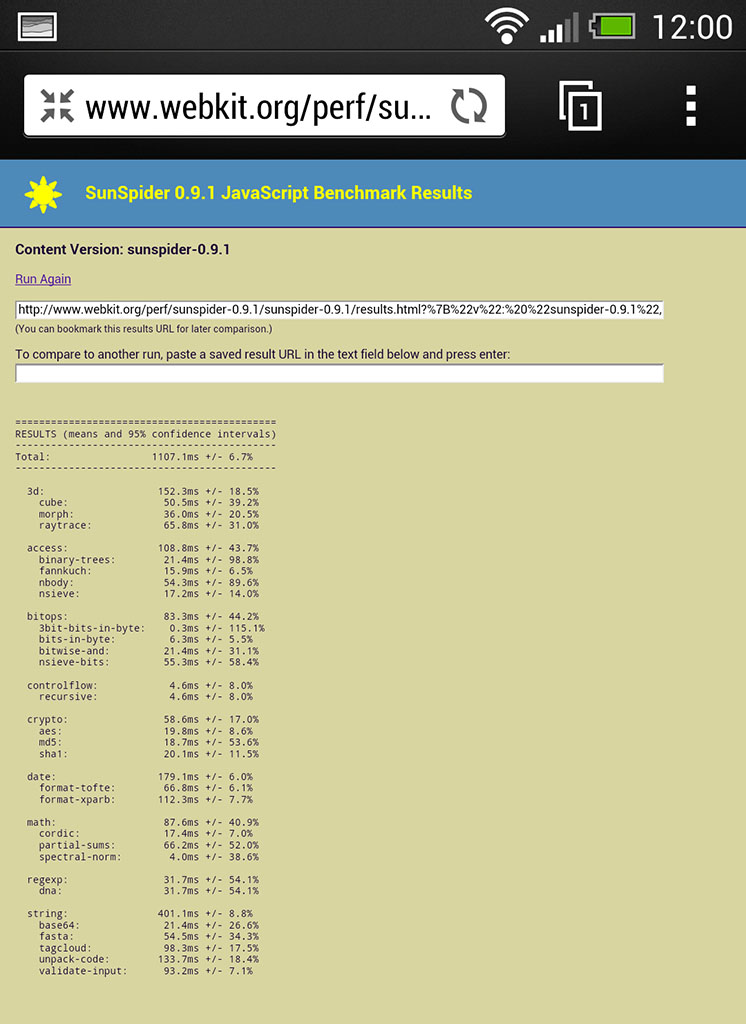Image resolution: width=746 pixels, height=1024 pixels.
Task: Tap the Wi-Fi status icon
Action: pyautogui.click(x=506, y=27)
